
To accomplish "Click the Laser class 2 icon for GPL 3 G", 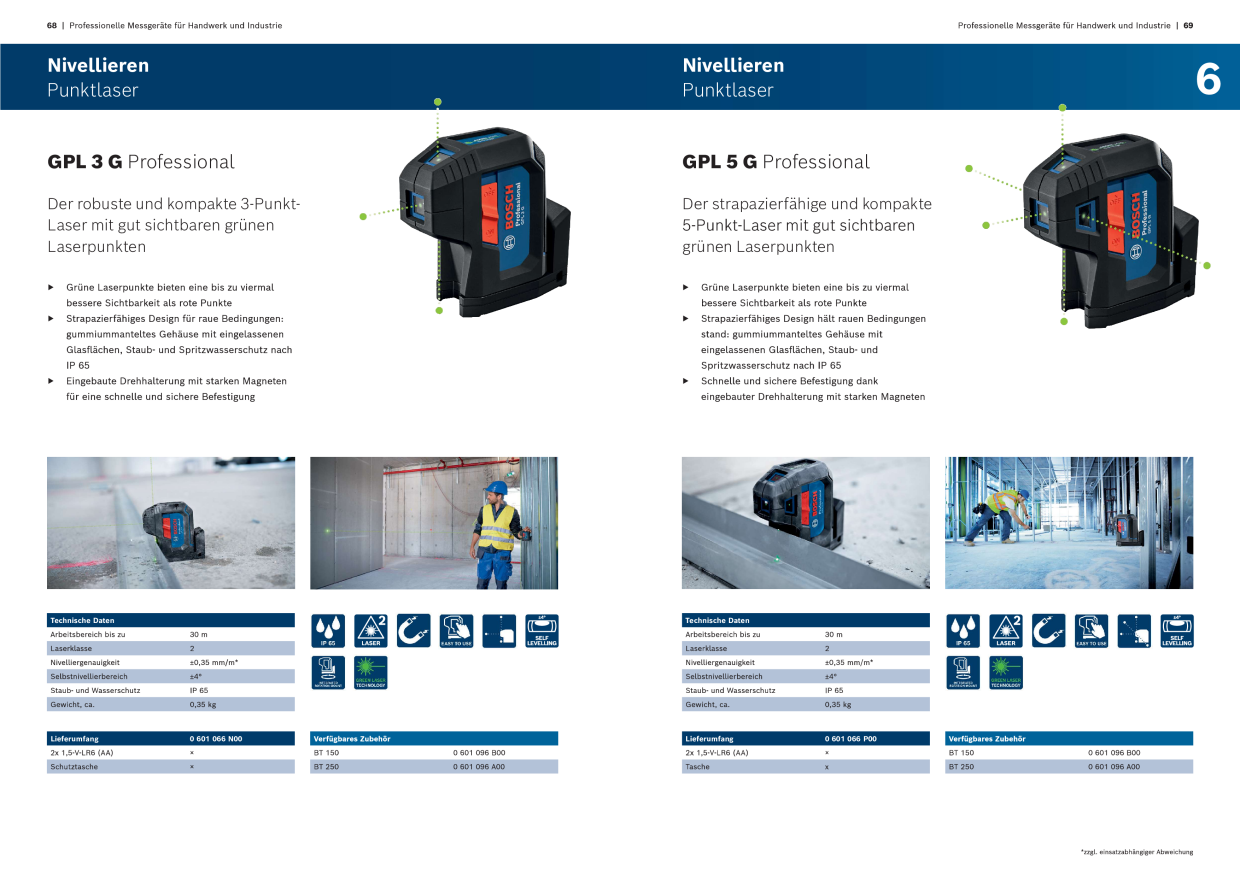I will (371, 631).
